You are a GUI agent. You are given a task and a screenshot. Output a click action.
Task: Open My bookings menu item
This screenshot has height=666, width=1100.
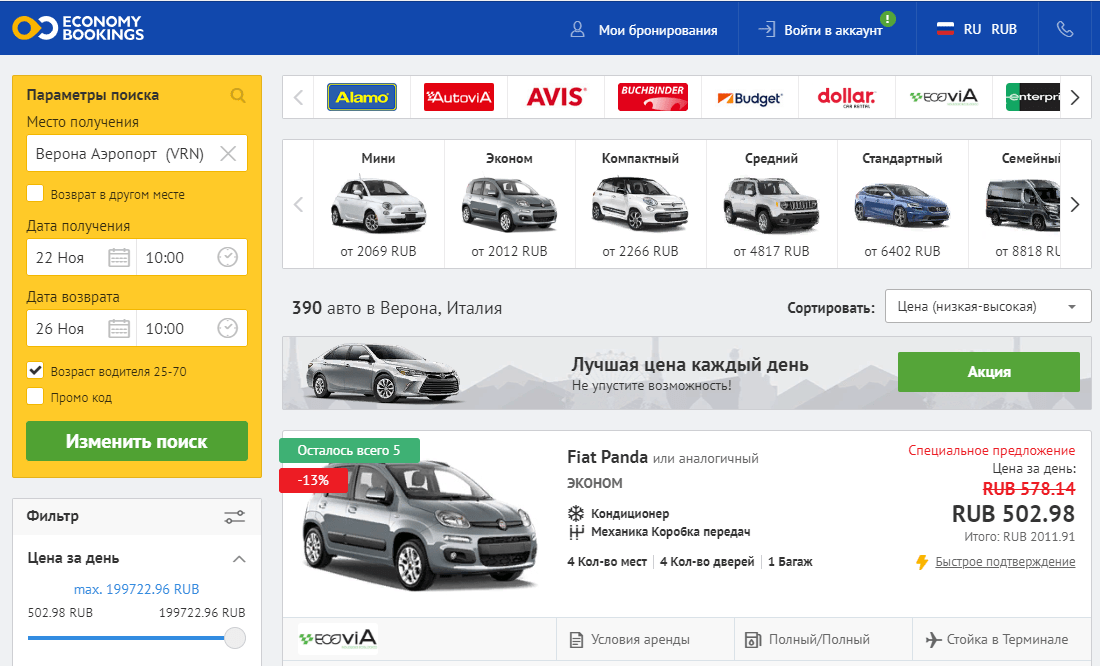[x=644, y=30]
